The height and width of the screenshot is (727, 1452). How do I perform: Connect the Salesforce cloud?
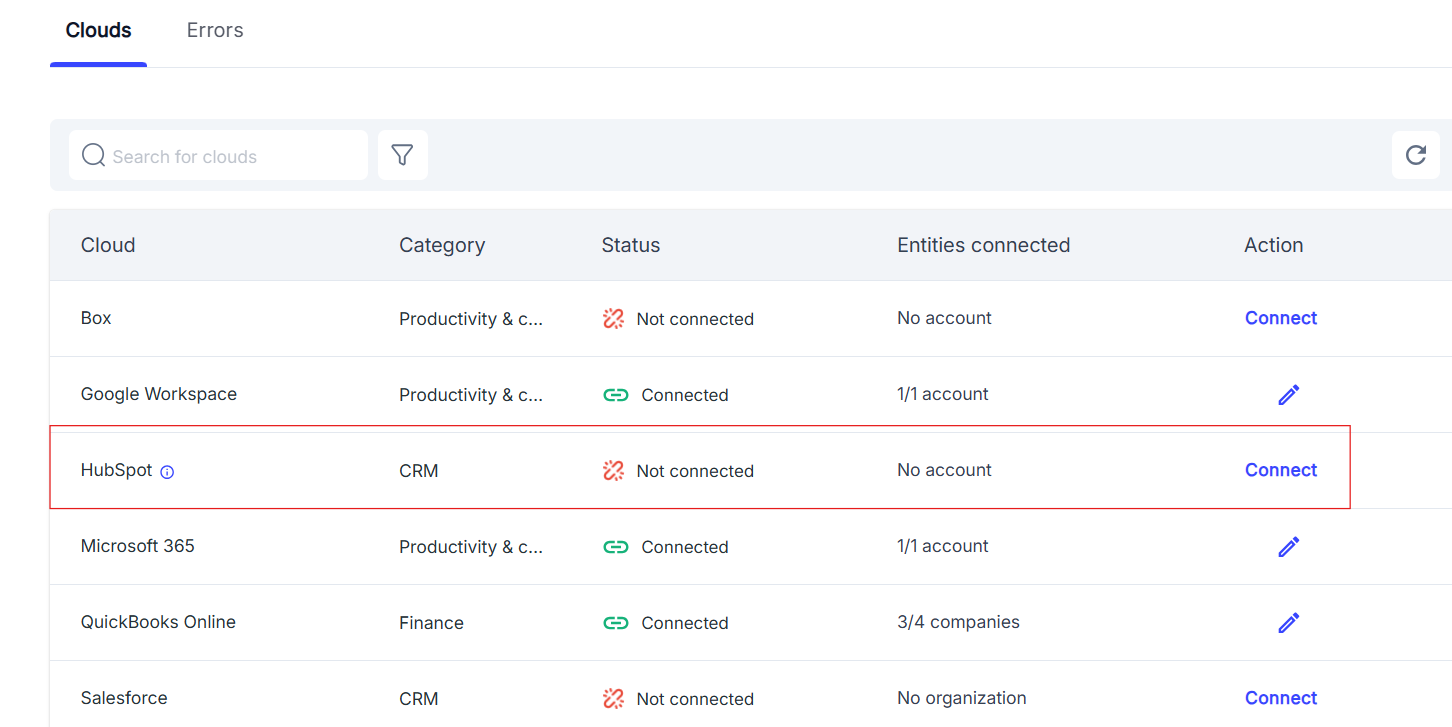pos(1281,698)
